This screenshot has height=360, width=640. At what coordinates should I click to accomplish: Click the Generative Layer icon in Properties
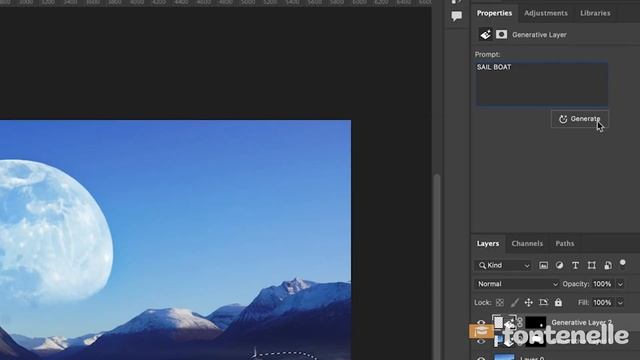[485, 35]
